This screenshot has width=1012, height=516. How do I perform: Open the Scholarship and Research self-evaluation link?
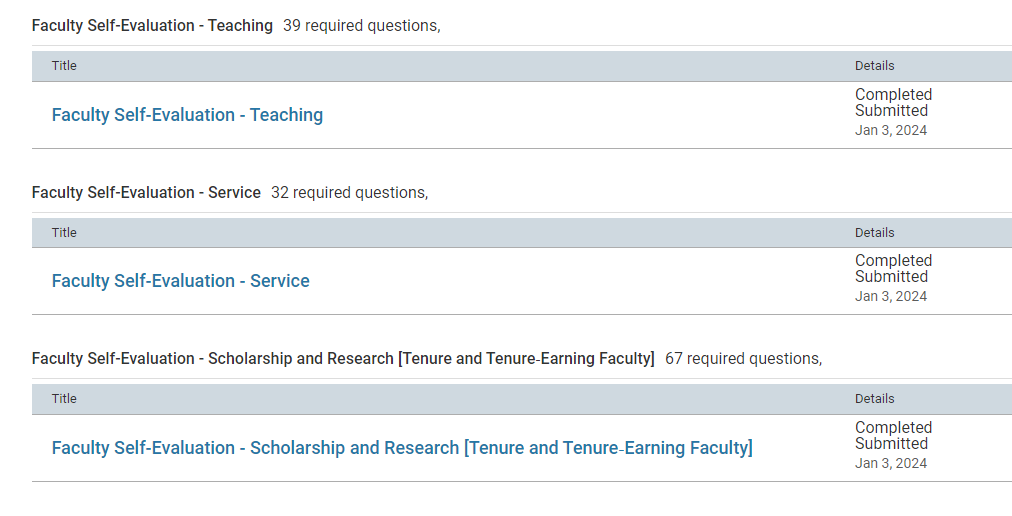(401, 448)
